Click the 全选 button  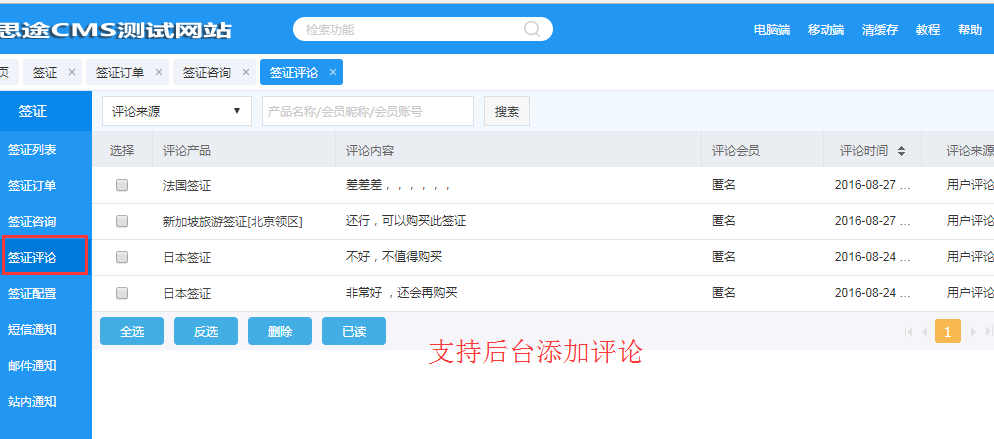[x=131, y=332]
